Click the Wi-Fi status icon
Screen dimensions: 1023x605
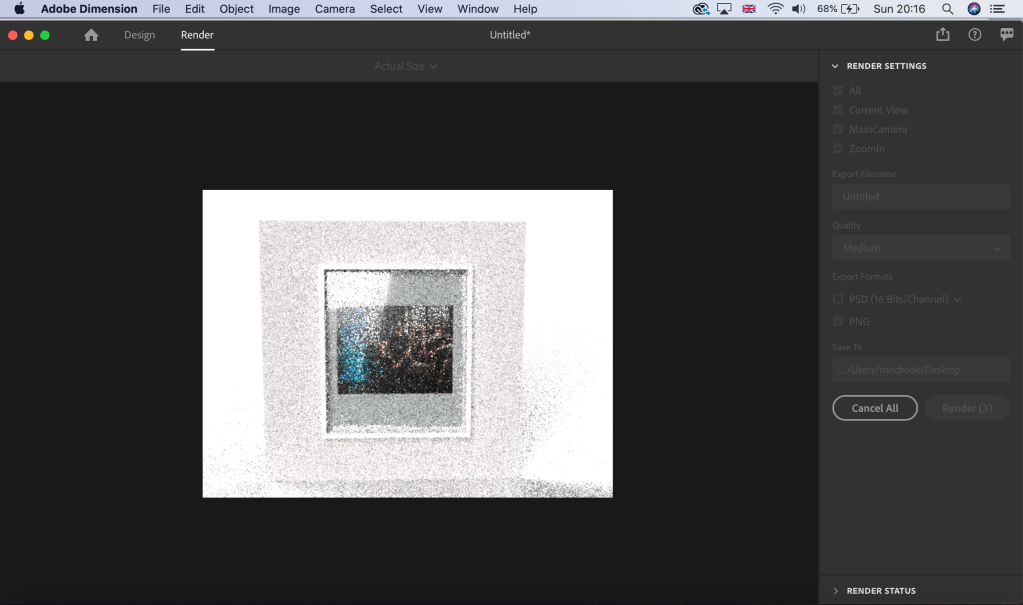(x=775, y=9)
